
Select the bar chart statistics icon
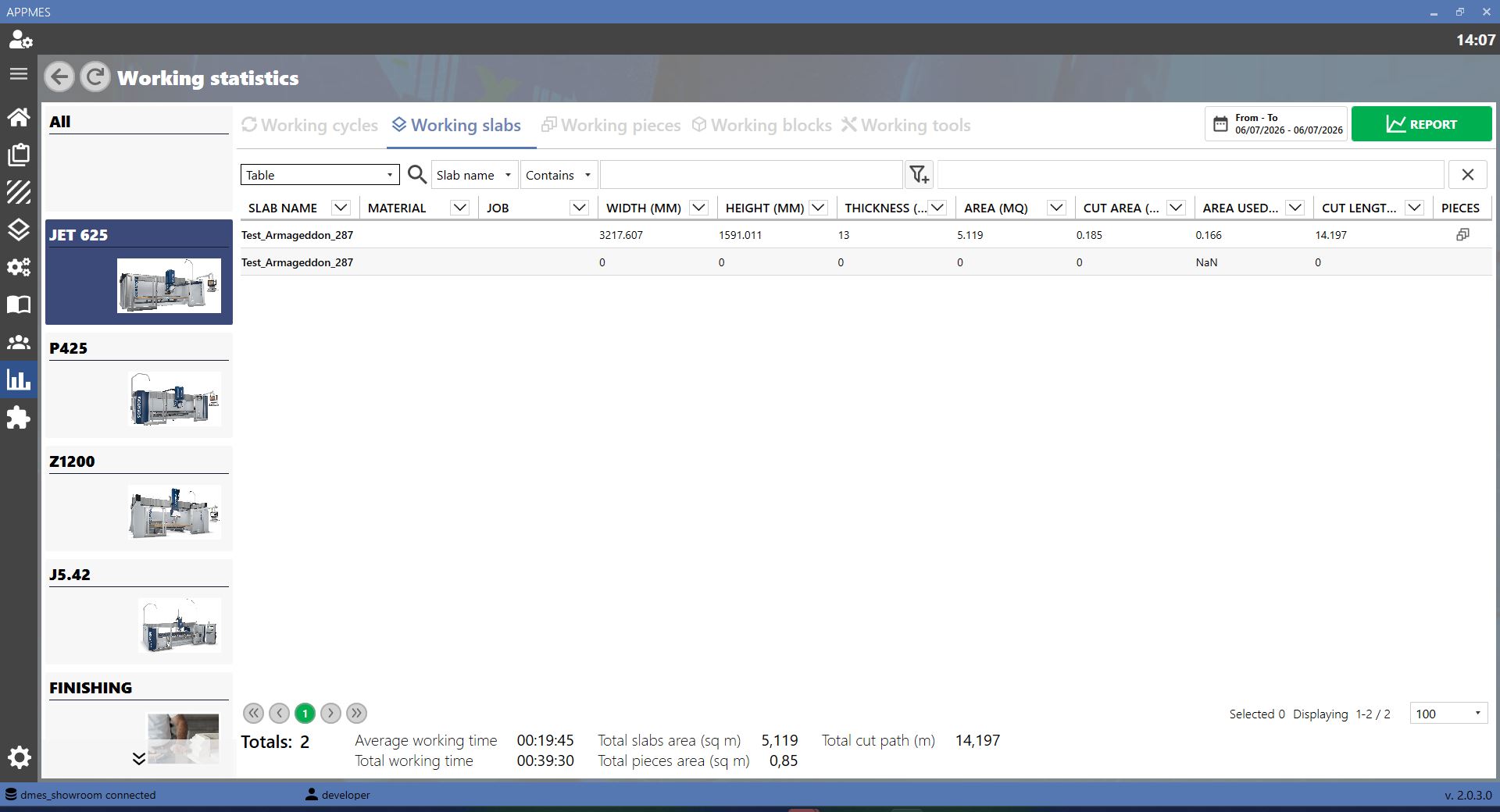tap(19, 379)
